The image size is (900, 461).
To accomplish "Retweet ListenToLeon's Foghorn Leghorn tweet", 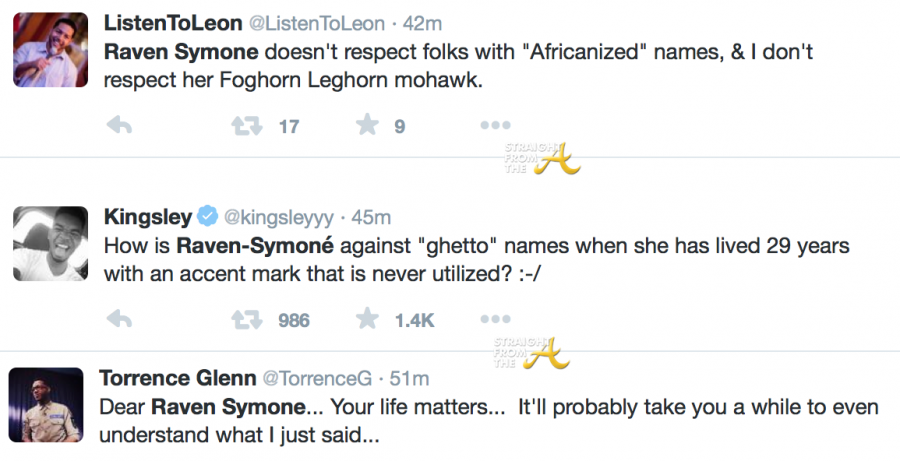I will click(x=241, y=127).
